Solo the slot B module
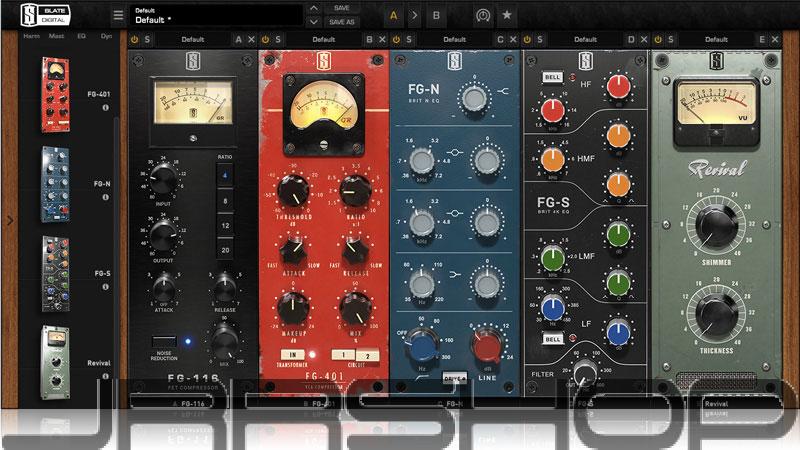 click(x=278, y=39)
